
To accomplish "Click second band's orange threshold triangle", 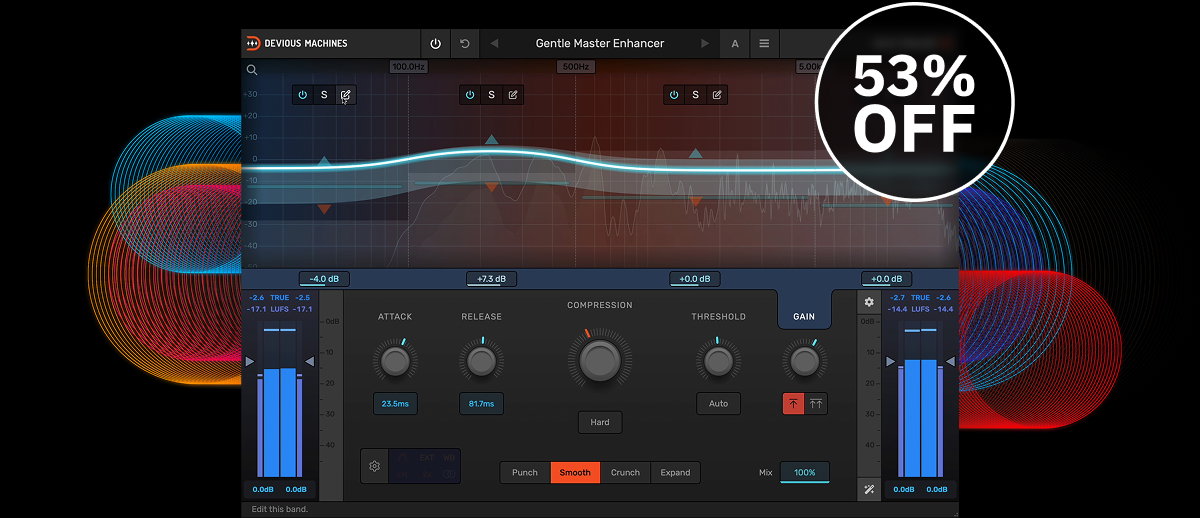I will point(491,187).
